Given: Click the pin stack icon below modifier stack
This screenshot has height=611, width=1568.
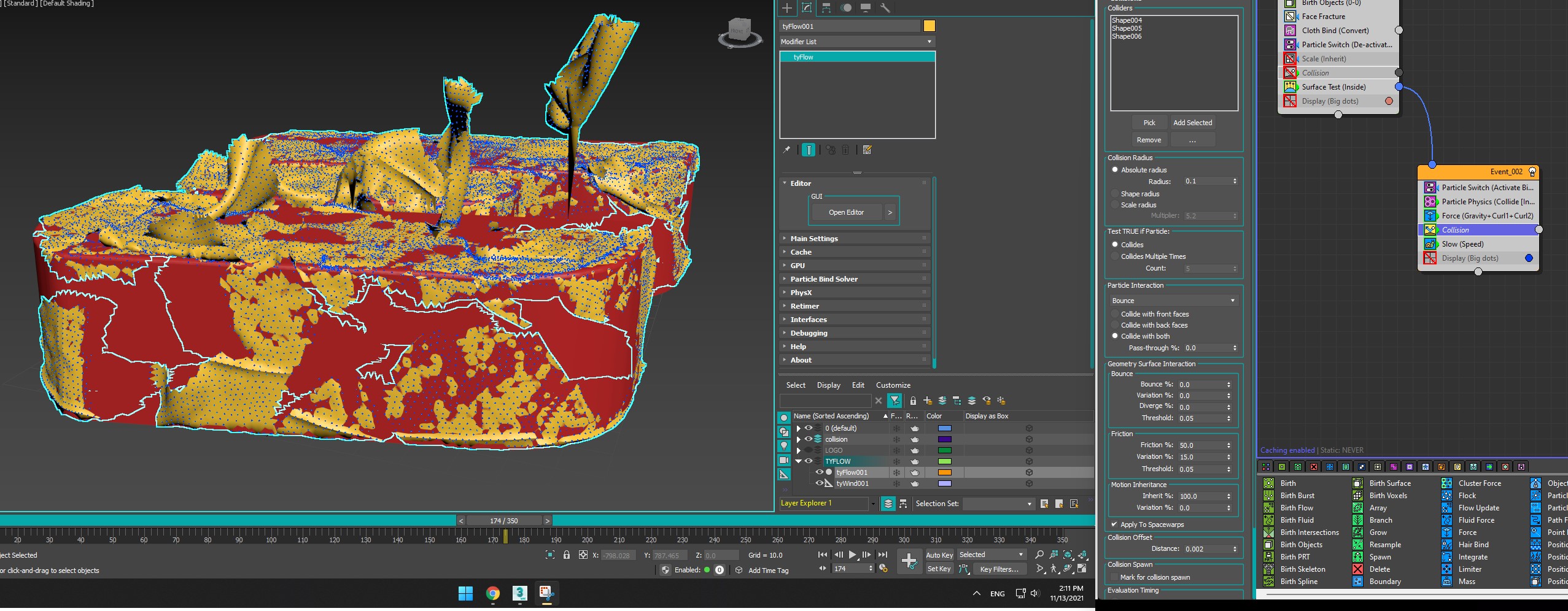Looking at the screenshot, I should click(786, 150).
